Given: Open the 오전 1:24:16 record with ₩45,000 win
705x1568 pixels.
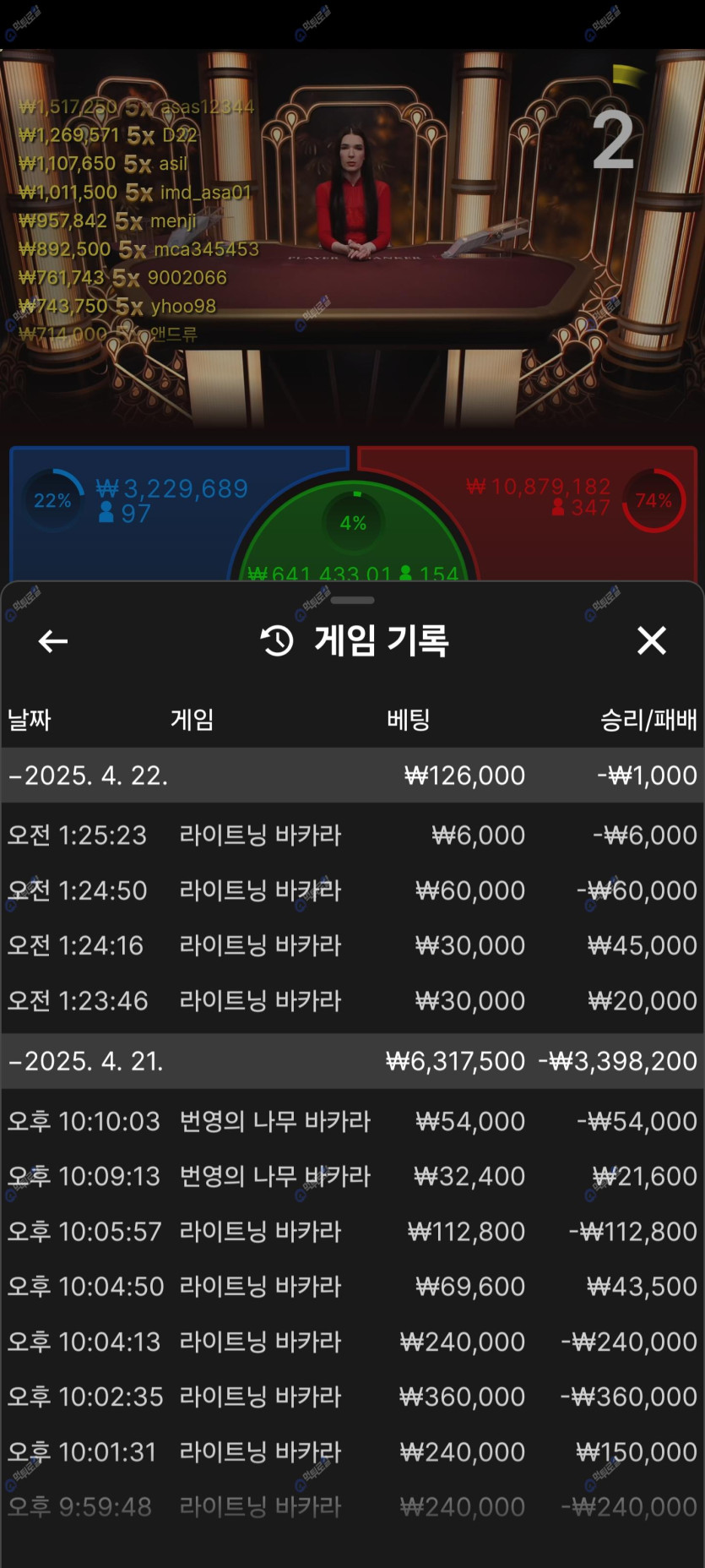Looking at the screenshot, I should pyautogui.click(x=352, y=945).
